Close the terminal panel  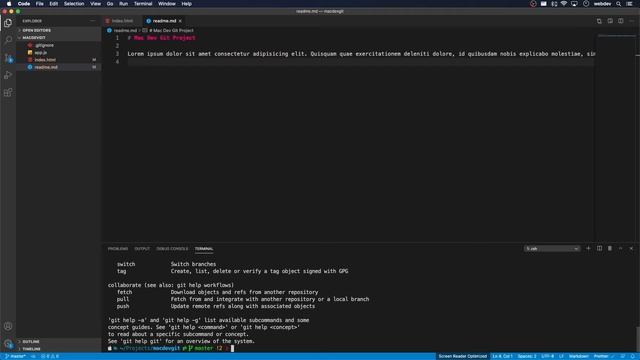(x=631, y=248)
